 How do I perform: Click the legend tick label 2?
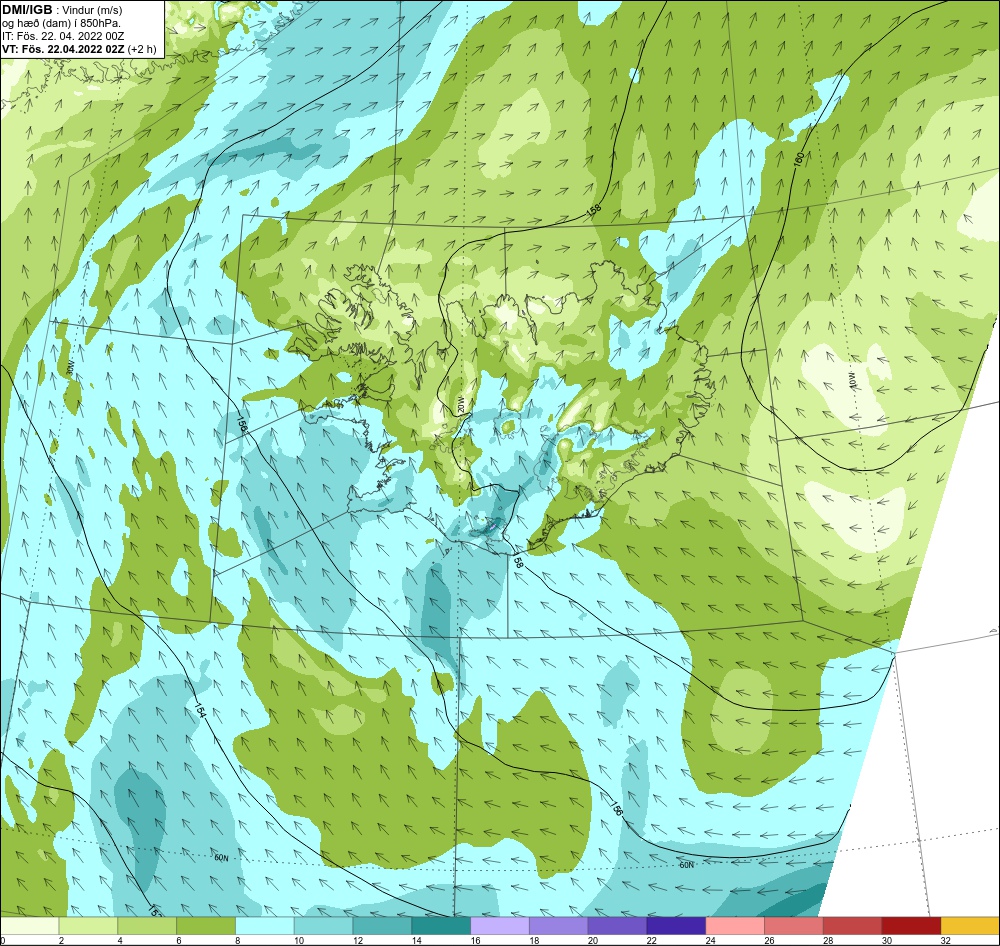(61, 940)
